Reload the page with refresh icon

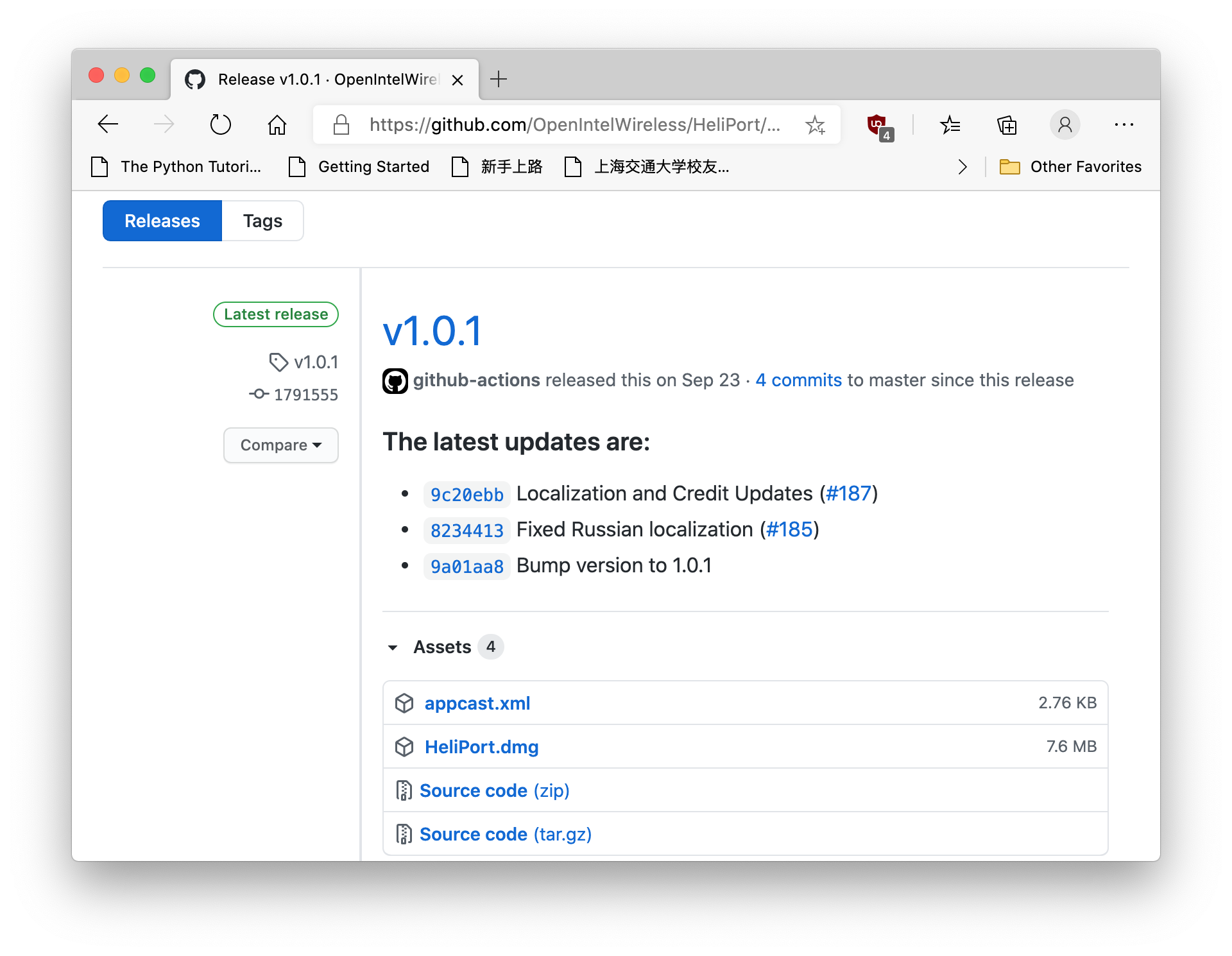click(x=220, y=124)
